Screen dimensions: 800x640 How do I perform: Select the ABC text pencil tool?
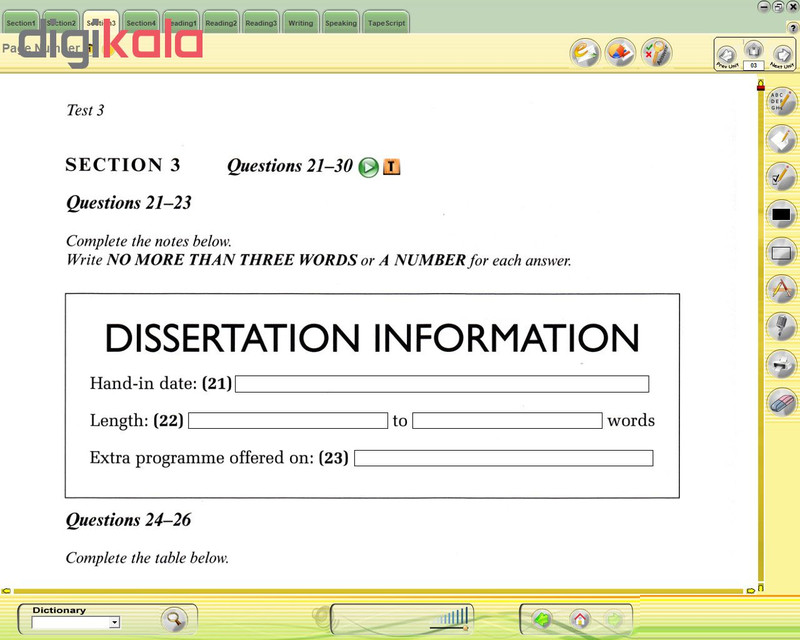click(781, 102)
